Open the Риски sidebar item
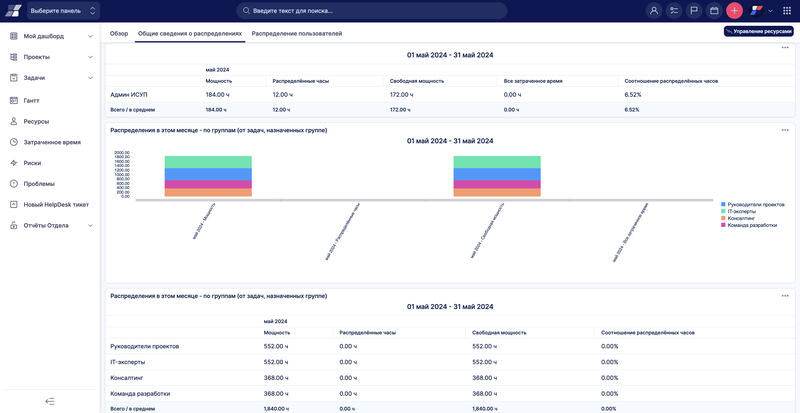Screen dimensions: 800x413 (x=32, y=162)
